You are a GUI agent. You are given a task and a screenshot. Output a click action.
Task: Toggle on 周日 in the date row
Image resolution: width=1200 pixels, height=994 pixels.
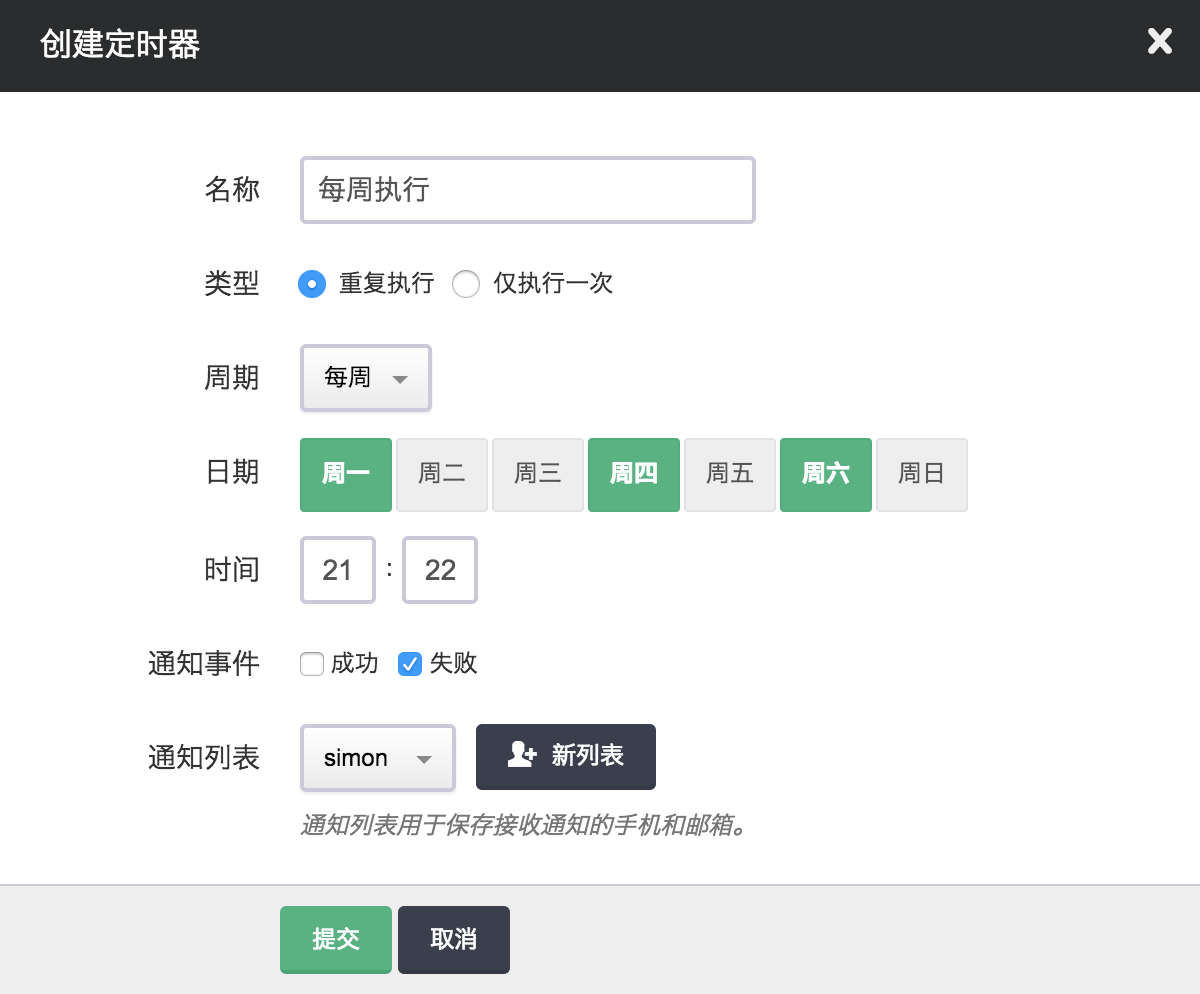pos(922,474)
